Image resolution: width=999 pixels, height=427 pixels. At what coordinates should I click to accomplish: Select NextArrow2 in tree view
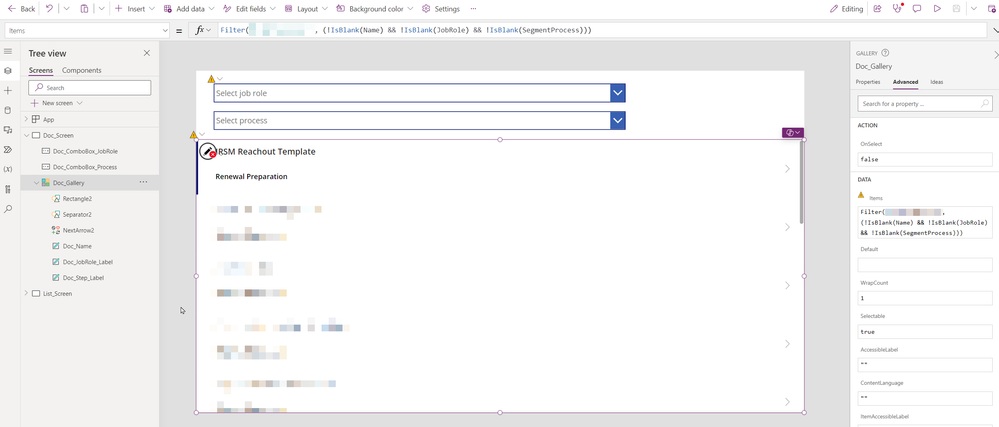pos(78,230)
